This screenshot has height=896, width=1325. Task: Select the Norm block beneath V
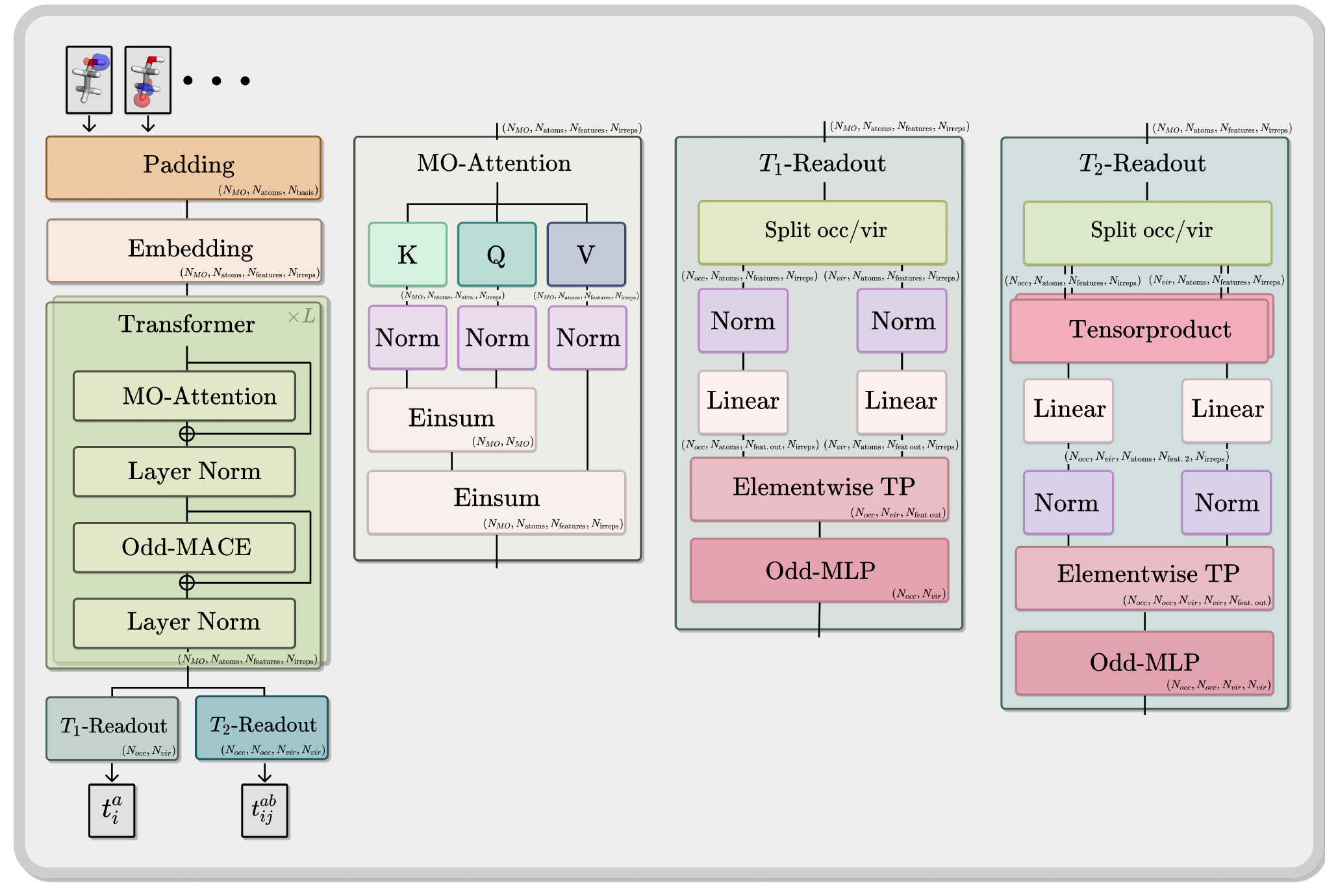click(x=588, y=338)
